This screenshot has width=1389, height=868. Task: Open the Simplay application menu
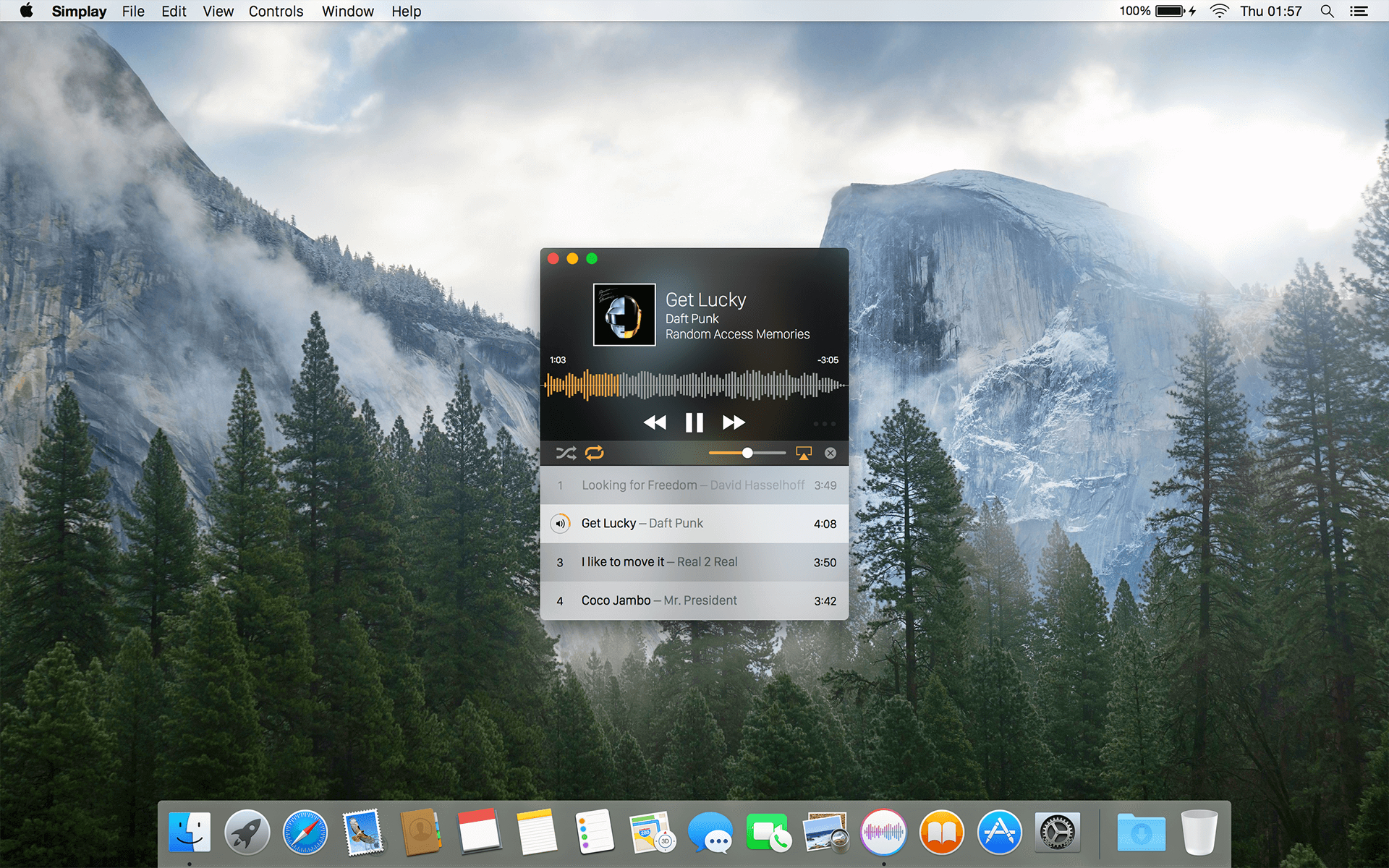pyautogui.click(x=79, y=11)
